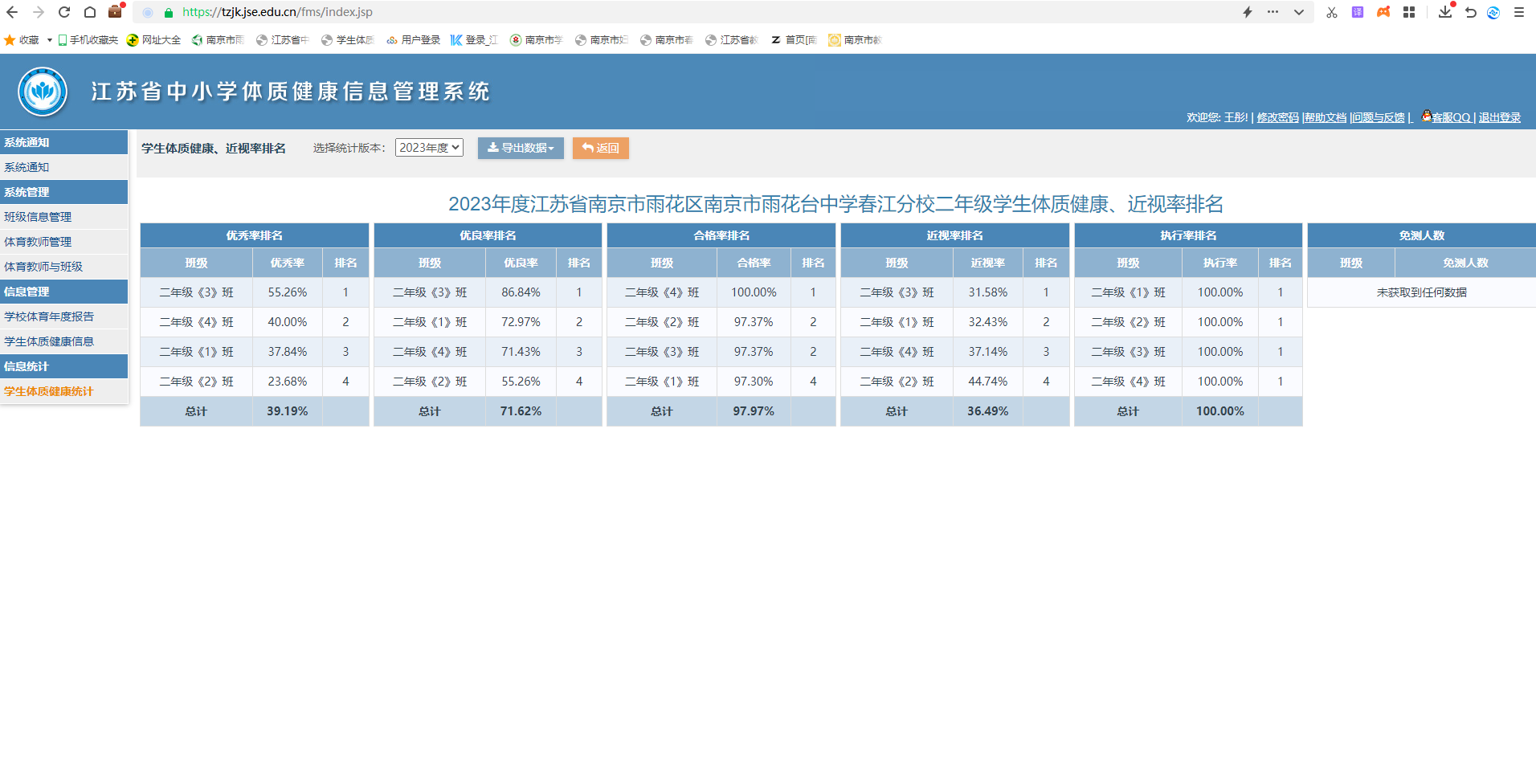Click the blue circular sync icon

1493,12
